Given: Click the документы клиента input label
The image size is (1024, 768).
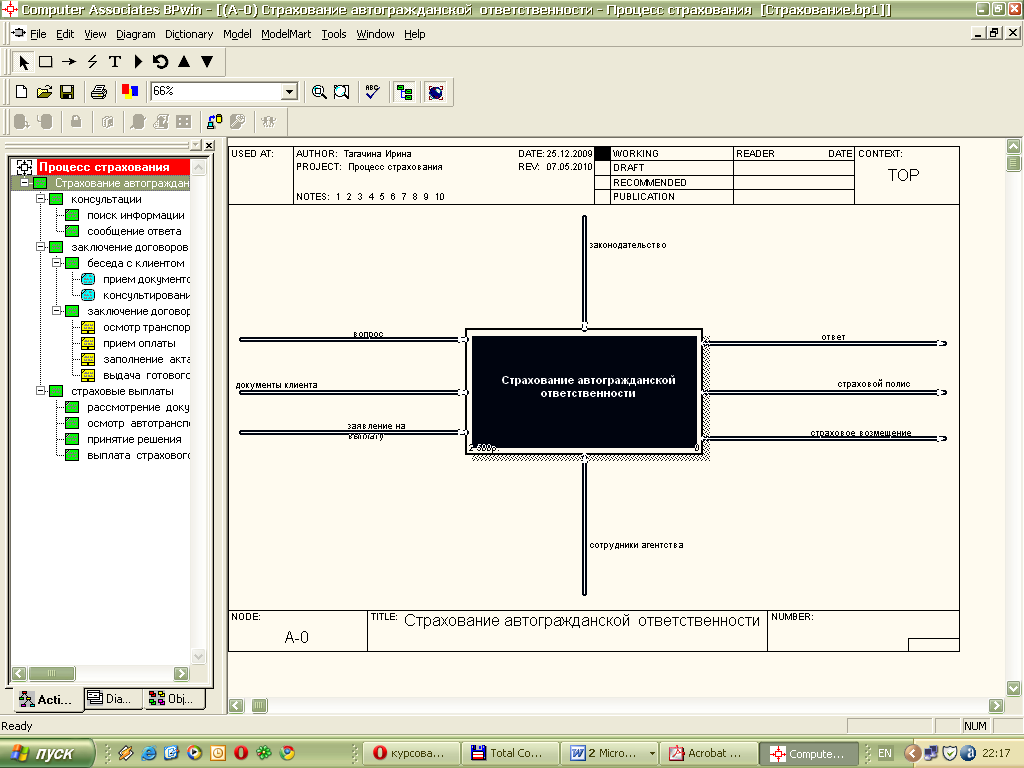Looking at the screenshot, I should pos(276,385).
